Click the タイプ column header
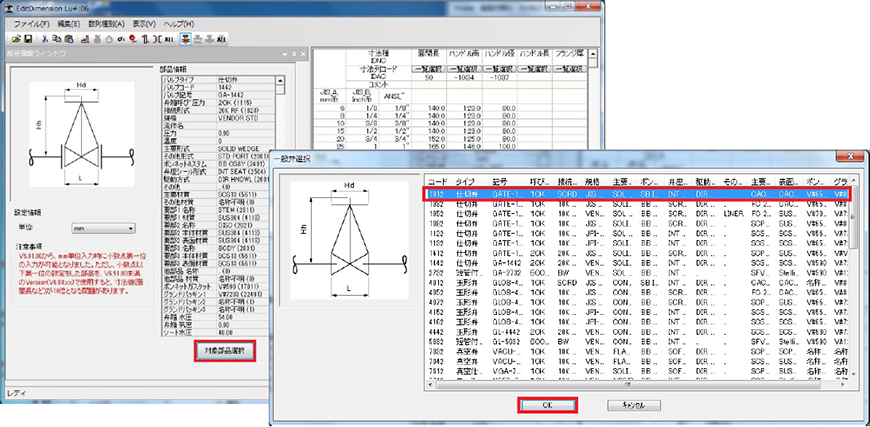This screenshot has width=870, height=427. [472, 182]
